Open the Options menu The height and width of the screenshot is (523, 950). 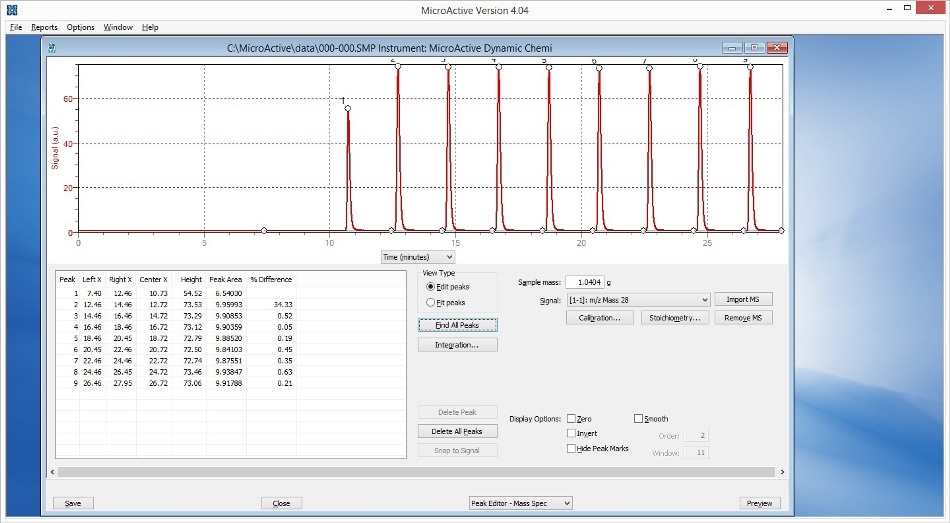click(x=81, y=27)
